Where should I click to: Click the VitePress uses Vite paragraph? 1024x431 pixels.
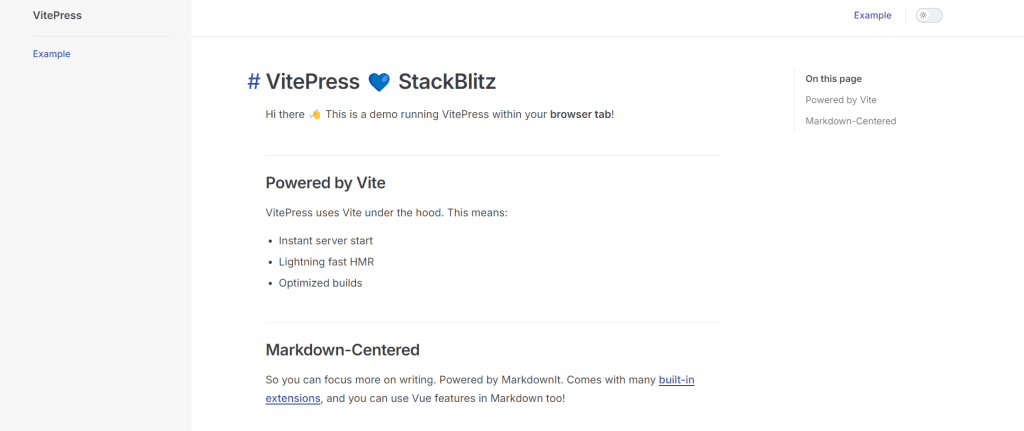[386, 213]
